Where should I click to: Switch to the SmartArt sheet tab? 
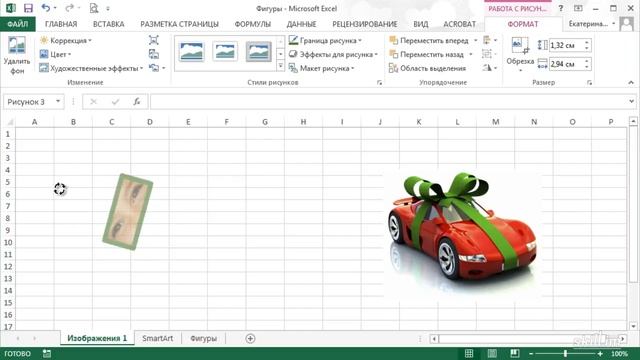[158, 338]
